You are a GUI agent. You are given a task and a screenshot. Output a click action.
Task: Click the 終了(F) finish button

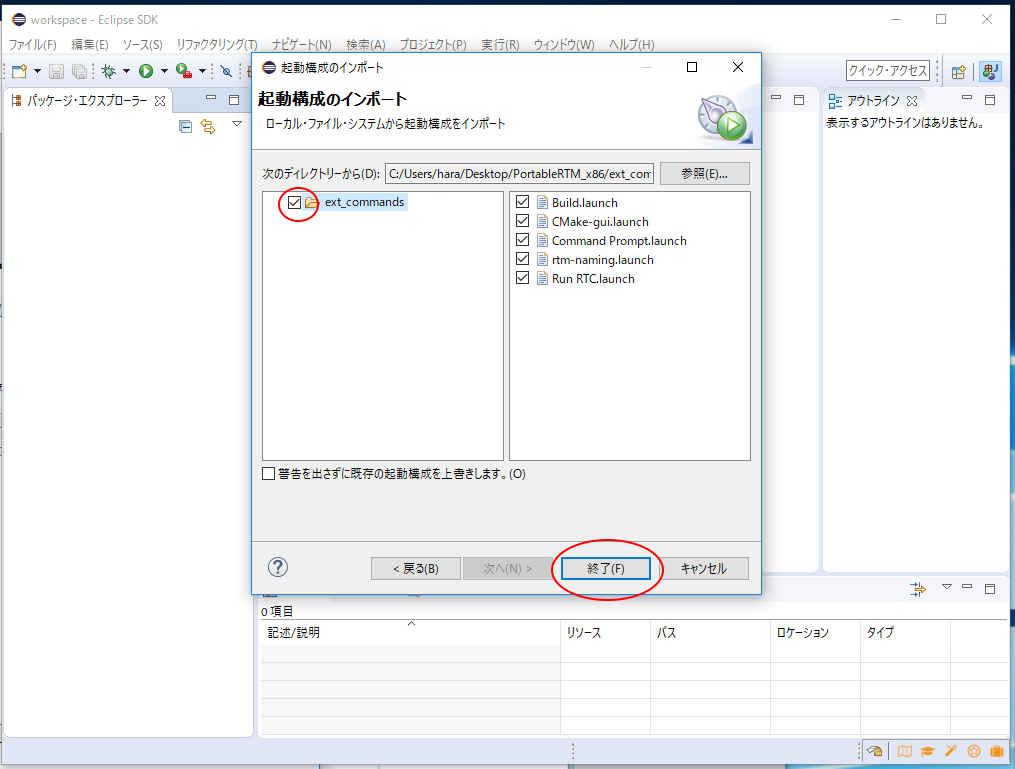605,568
